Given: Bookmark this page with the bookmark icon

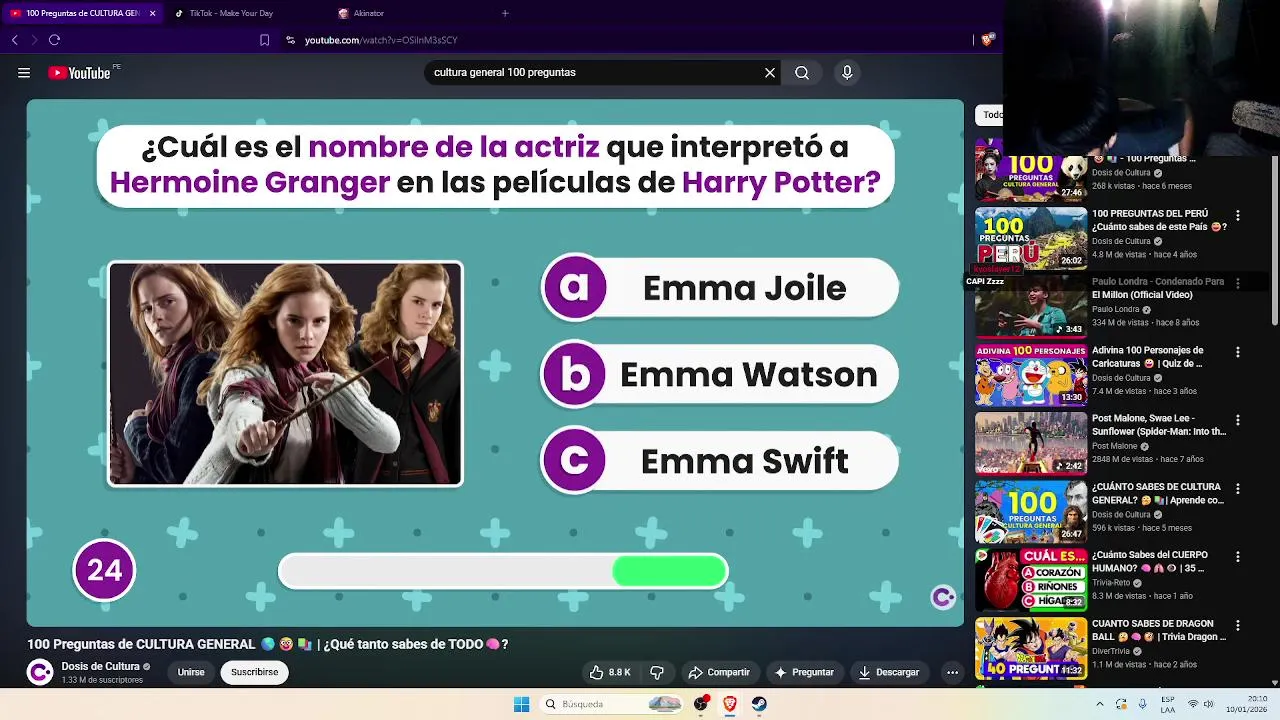Looking at the screenshot, I should pyautogui.click(x=264, y=40).
